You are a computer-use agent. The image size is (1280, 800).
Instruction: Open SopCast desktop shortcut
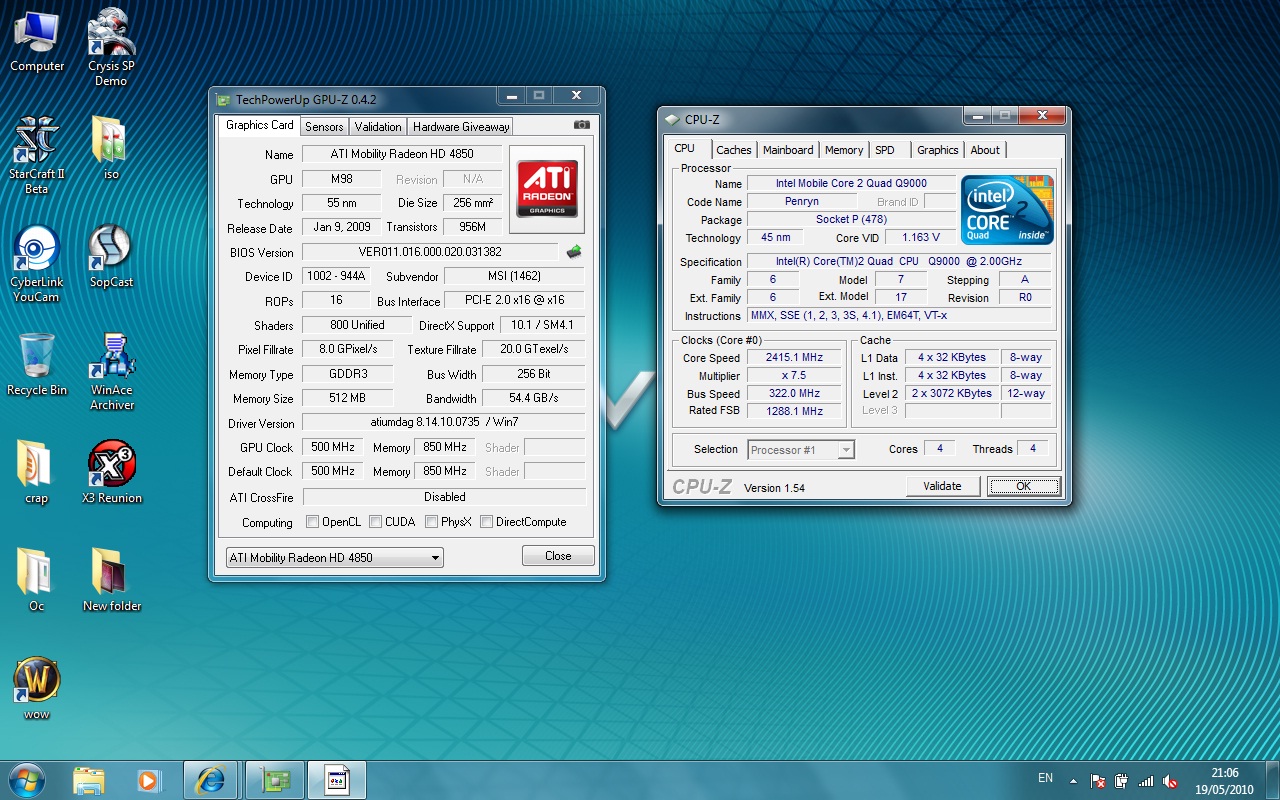[x=111, y=256]
